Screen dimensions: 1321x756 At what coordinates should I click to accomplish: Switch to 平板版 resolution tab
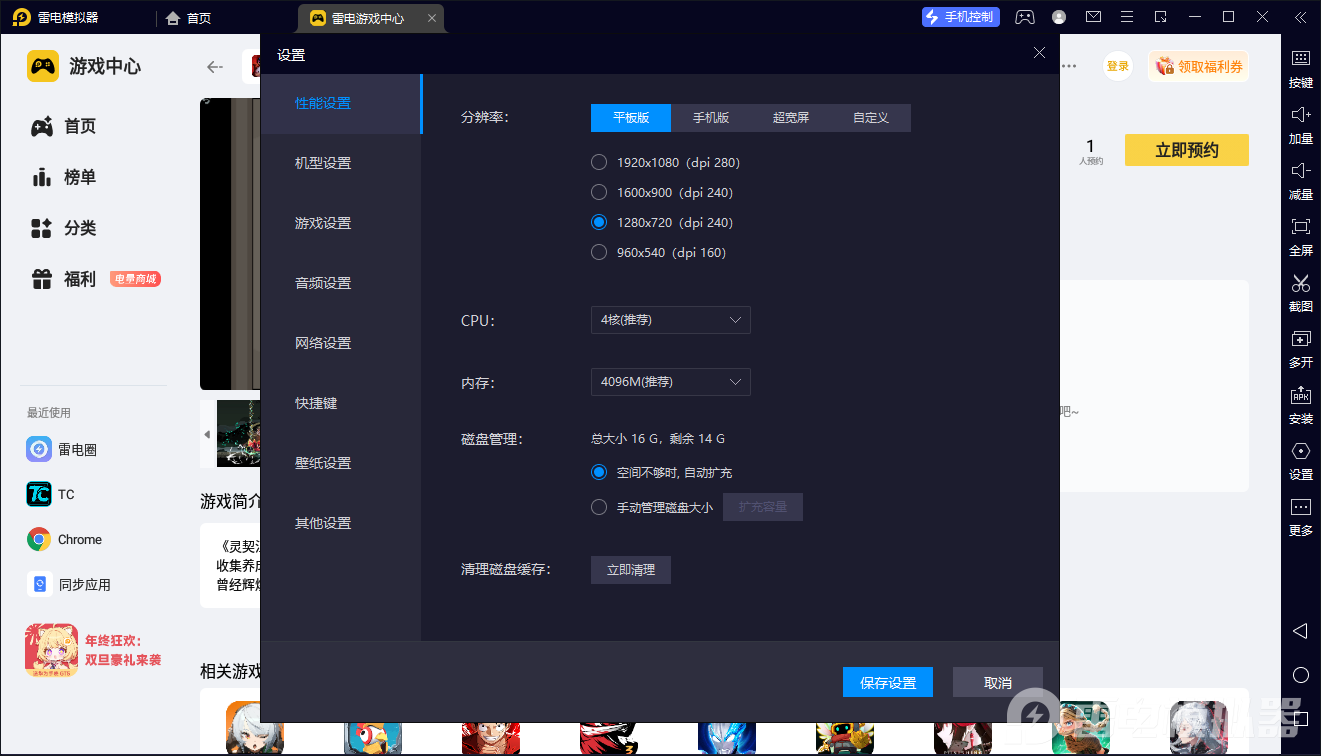point(631,118)
